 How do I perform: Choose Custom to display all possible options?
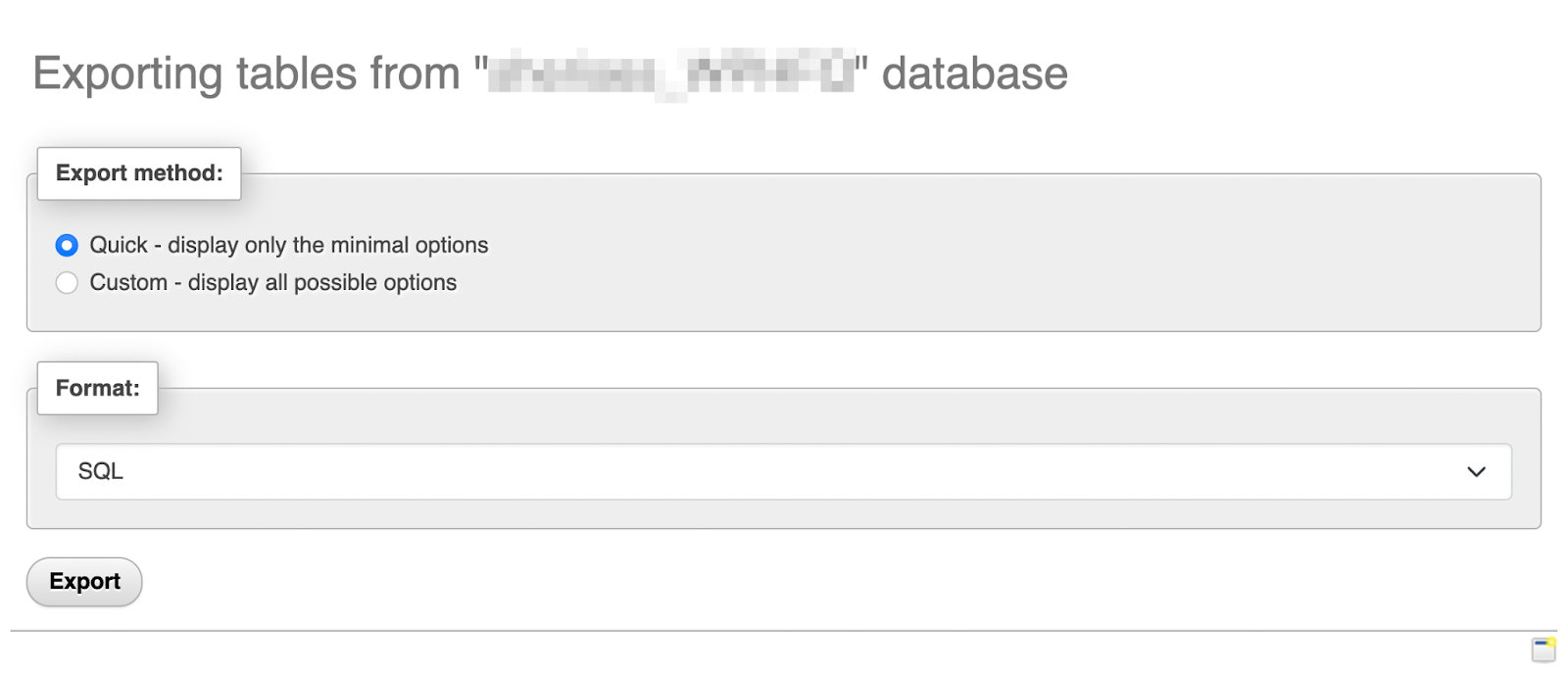click(x=66, y=282)
